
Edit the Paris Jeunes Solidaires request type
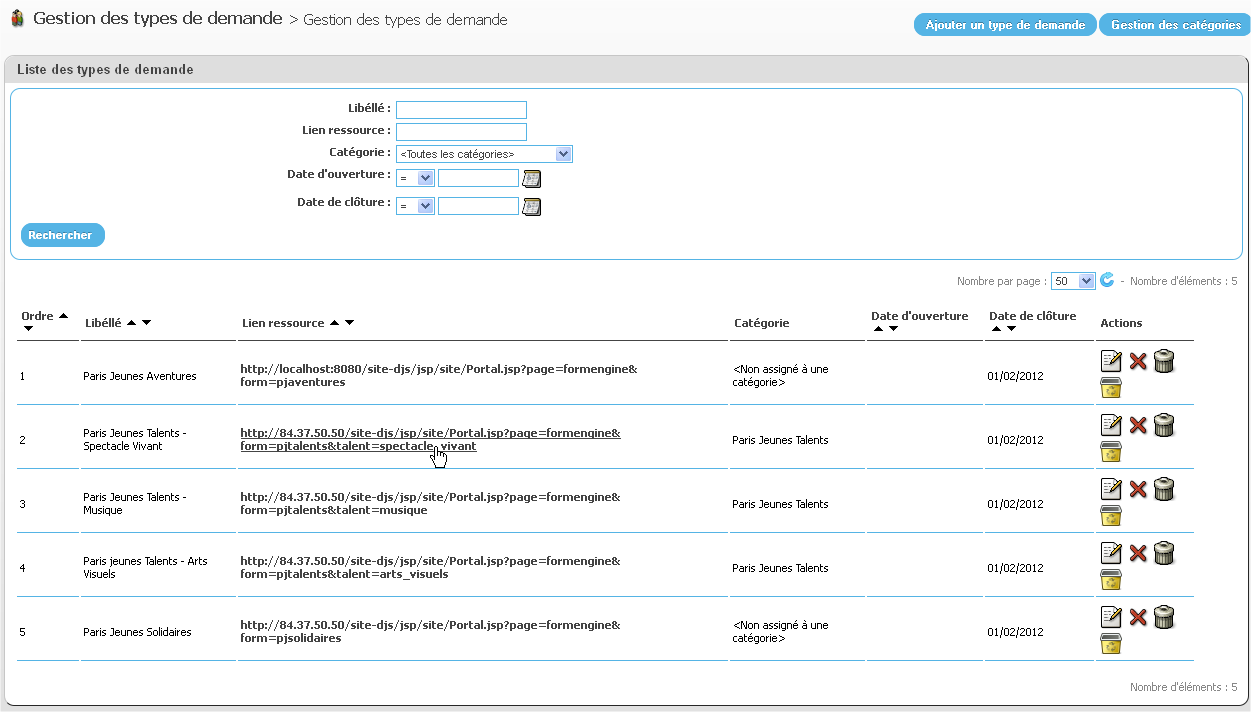pyautogui.click(x=1111, y=617)
